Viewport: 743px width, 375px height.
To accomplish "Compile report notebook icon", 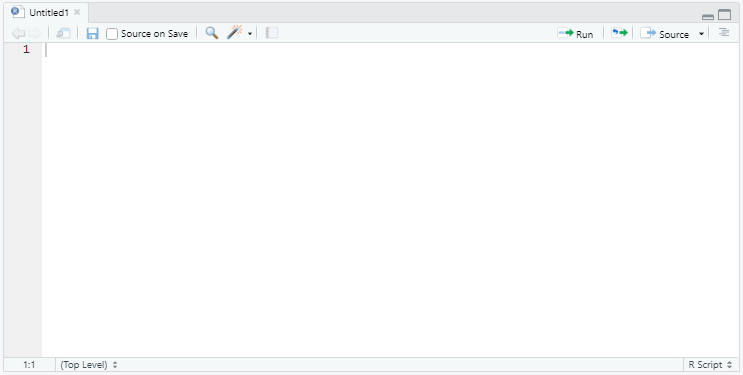I will 272,33.
